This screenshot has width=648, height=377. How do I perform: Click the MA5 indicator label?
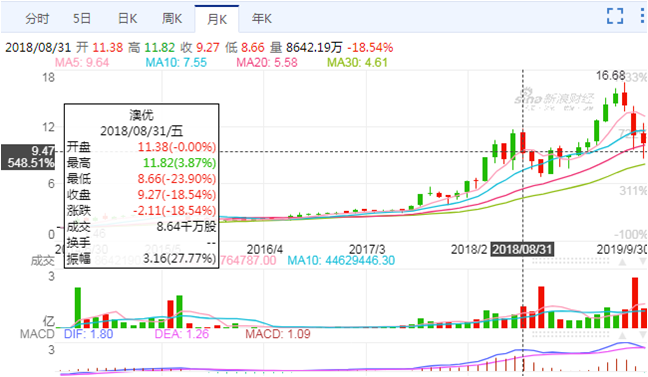click(x=82, y=62)
